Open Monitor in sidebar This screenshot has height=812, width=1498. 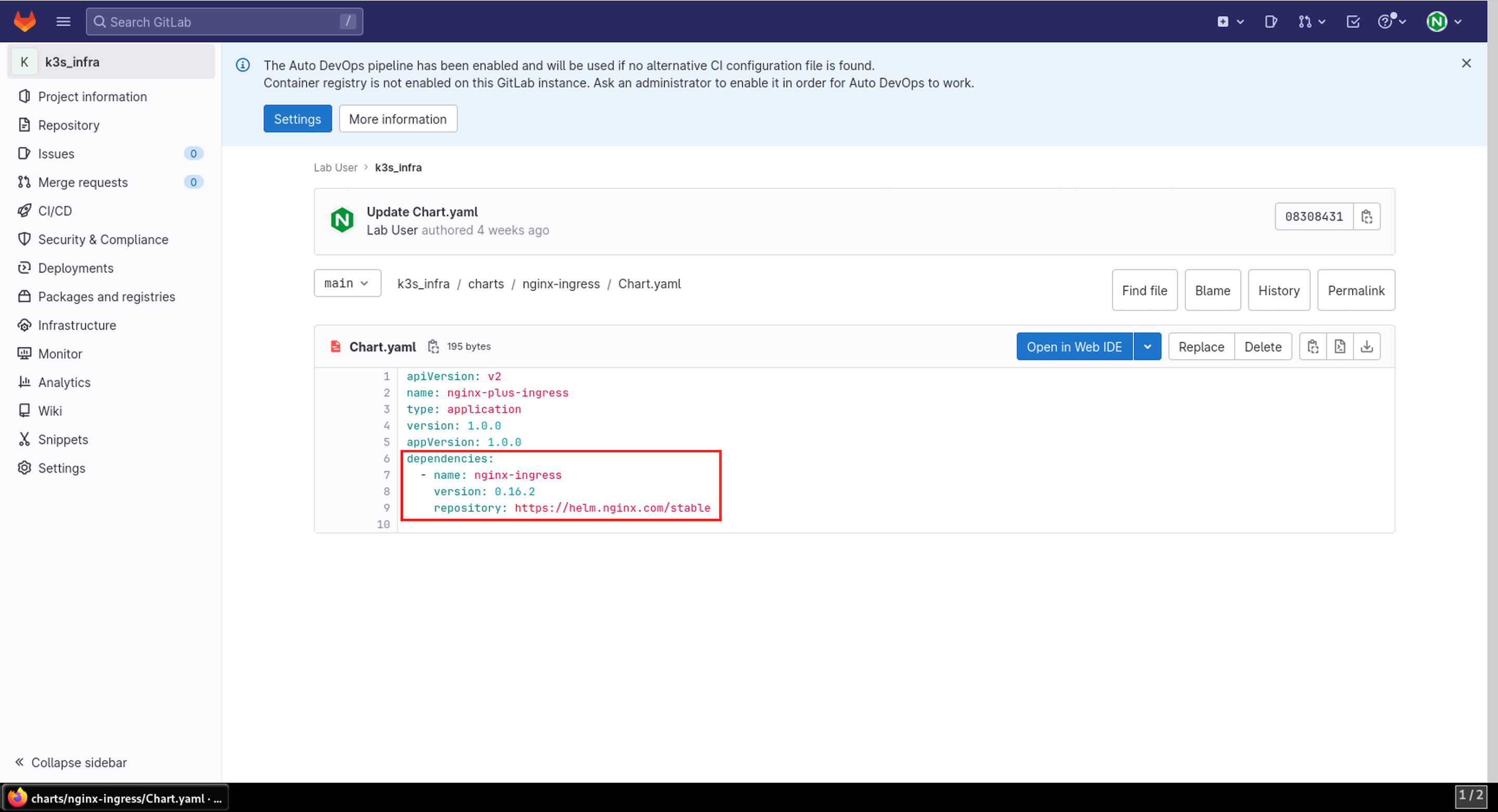pyautogui.click(x=111, y=353)
